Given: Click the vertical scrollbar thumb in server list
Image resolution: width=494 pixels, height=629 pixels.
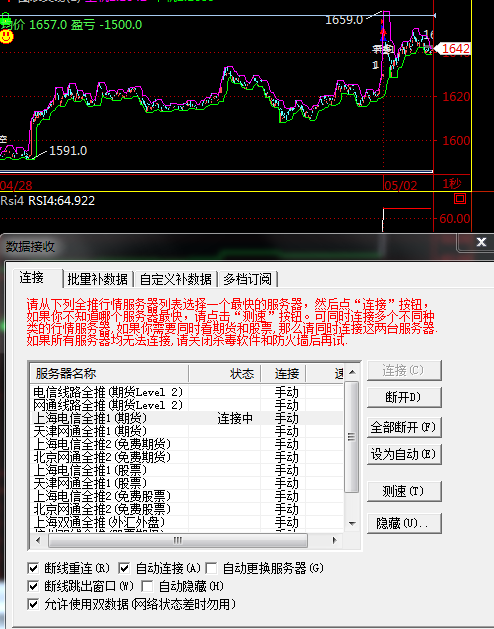Looking at the screenshot, I should pos(352,437).
